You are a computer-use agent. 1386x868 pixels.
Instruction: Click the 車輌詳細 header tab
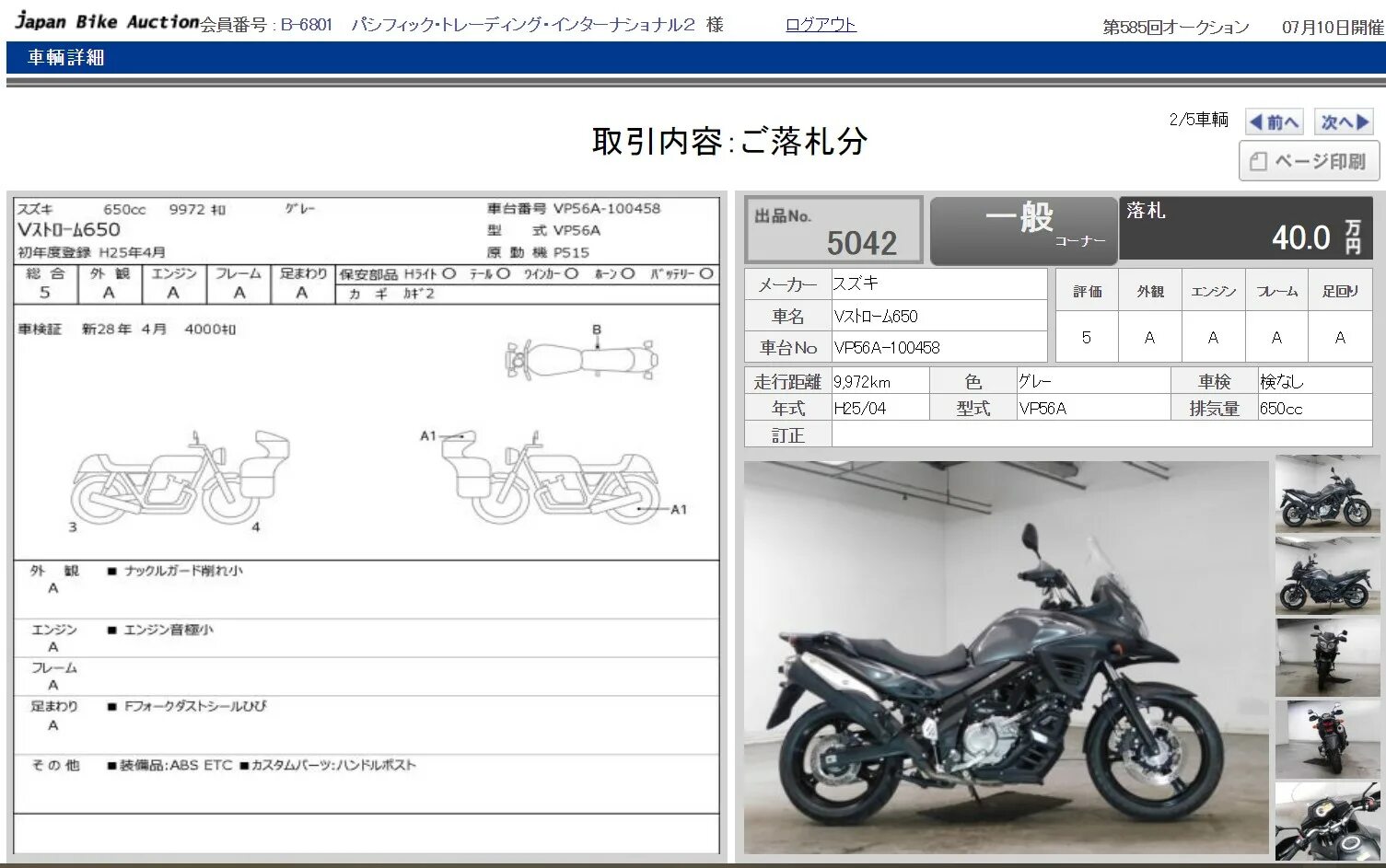(x=66, y=58)
